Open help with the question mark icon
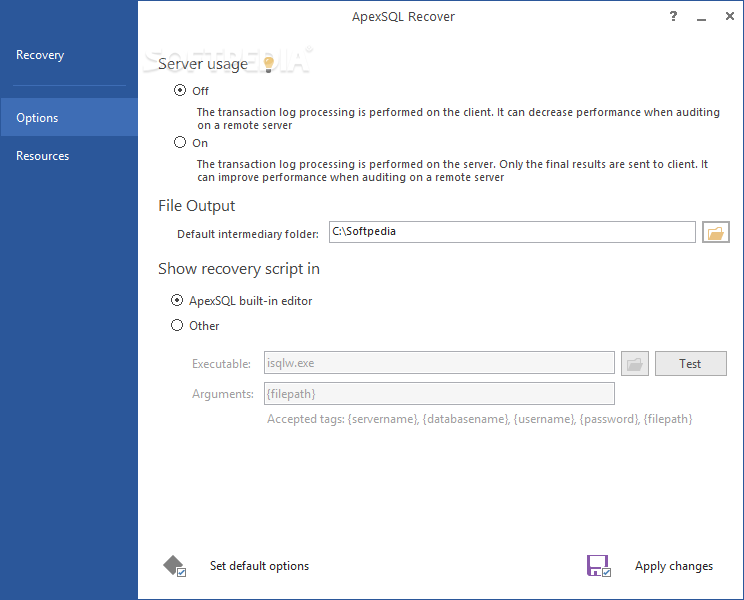 [x=673, y=17]
